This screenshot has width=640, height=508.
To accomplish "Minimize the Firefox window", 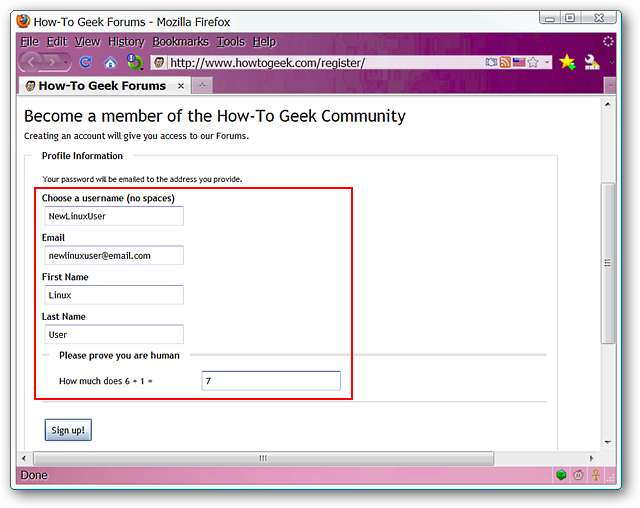I will 550,18.
